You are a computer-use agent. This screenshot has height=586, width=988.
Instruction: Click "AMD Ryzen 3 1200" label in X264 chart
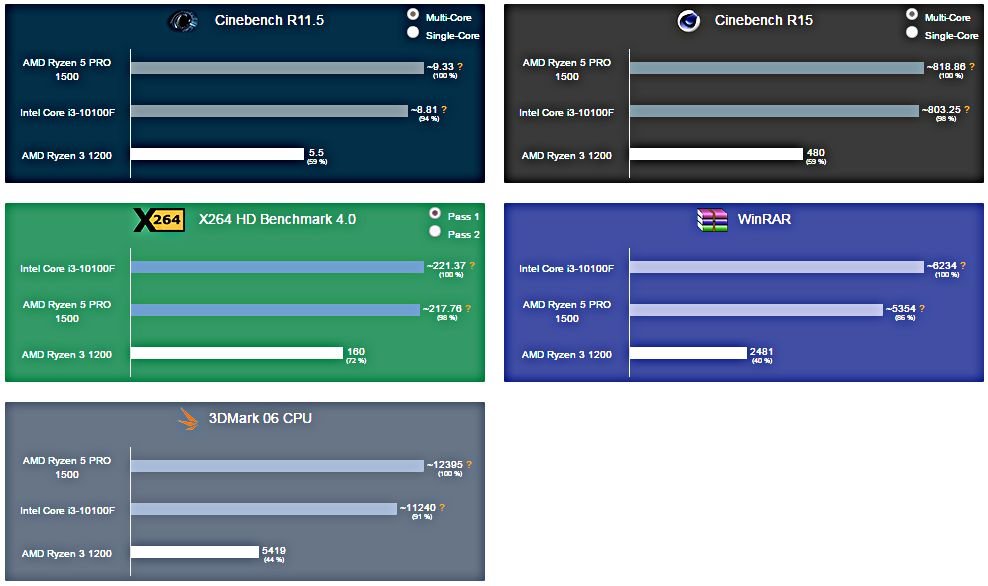[67, 354]
